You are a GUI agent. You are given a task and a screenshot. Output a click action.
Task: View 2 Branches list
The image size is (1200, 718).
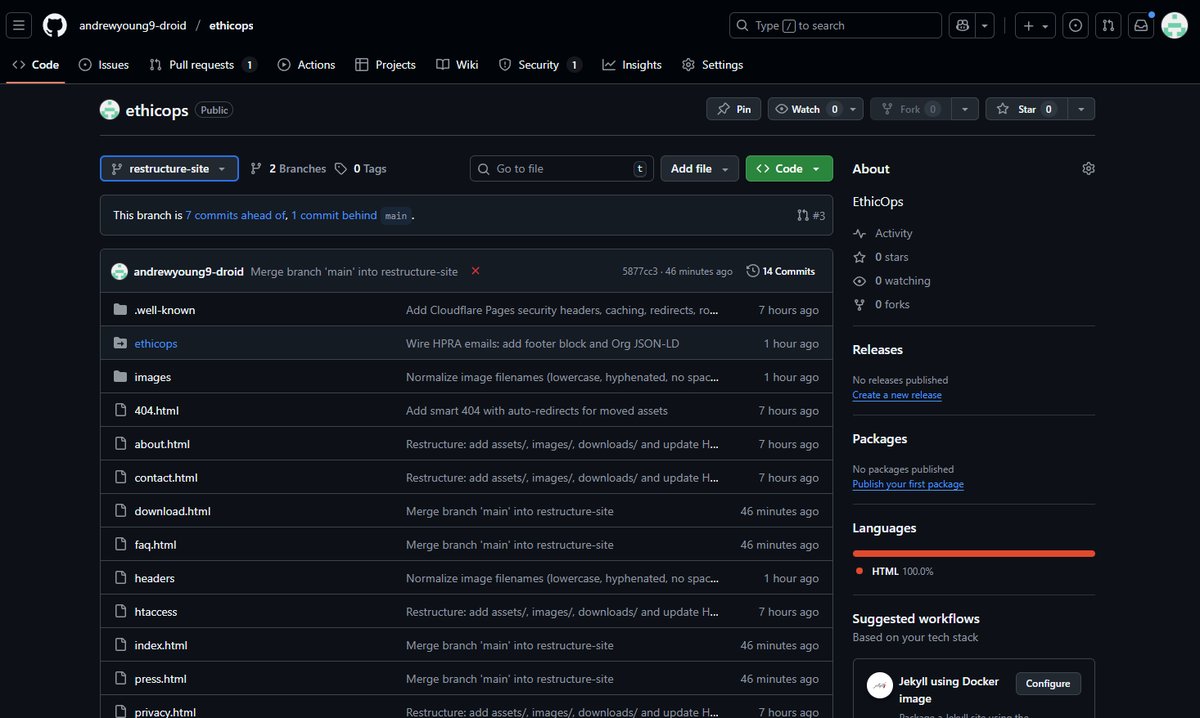pos(288,169)
